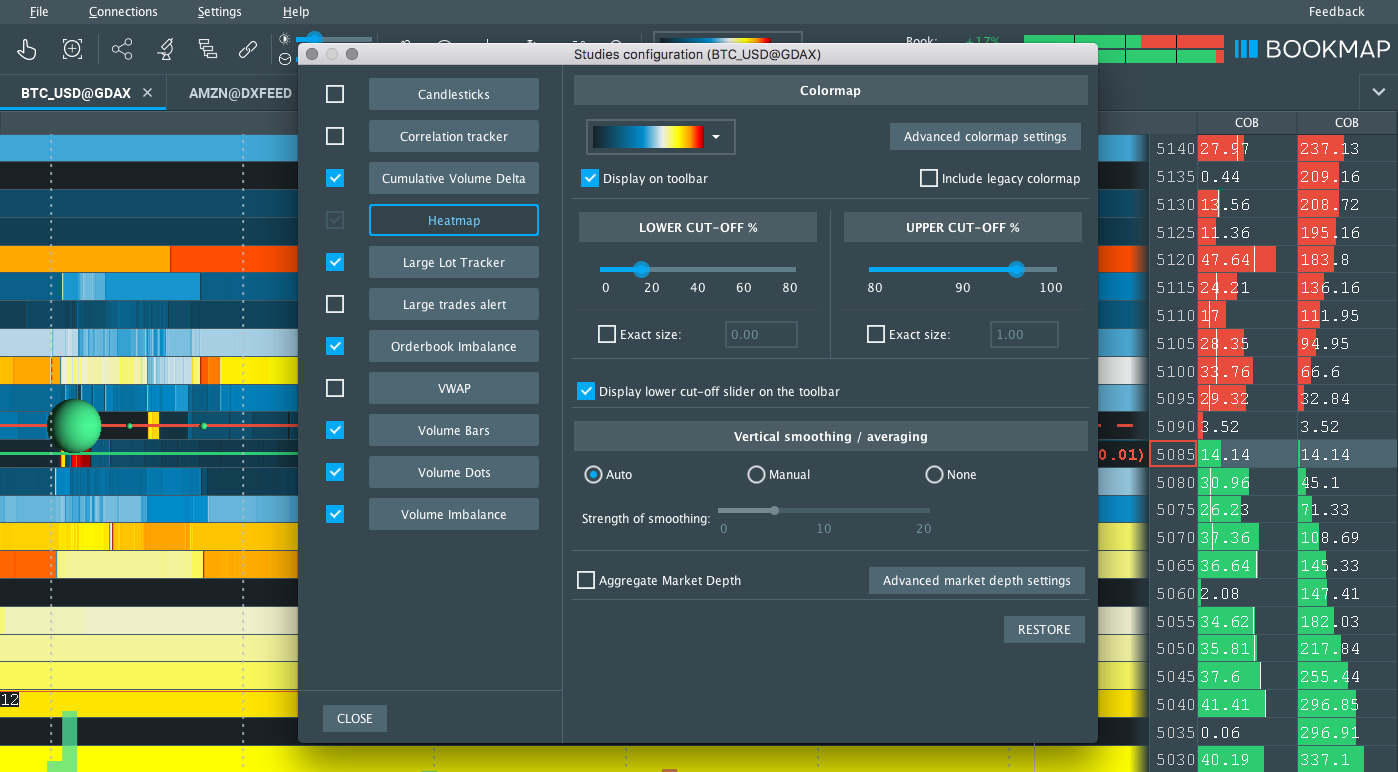Click the microscope icon in toolbar
The image size is (1398, 772).
(x=165, y=49)
